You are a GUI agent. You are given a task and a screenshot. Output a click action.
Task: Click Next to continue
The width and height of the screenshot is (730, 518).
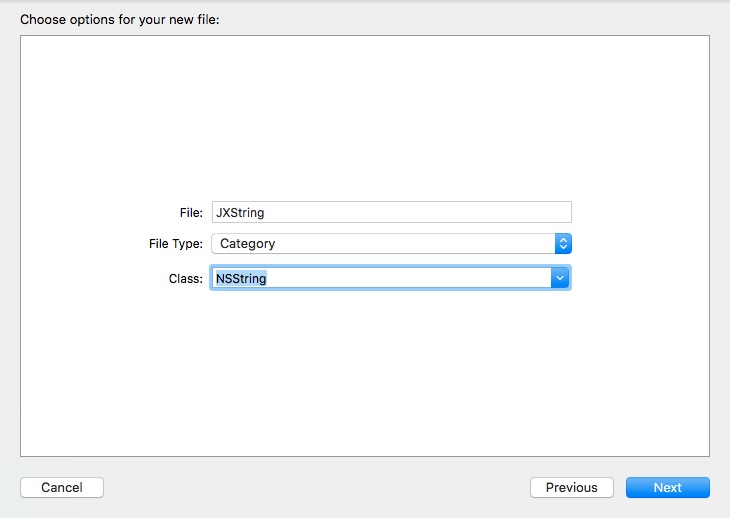click(x=668, y=487)
